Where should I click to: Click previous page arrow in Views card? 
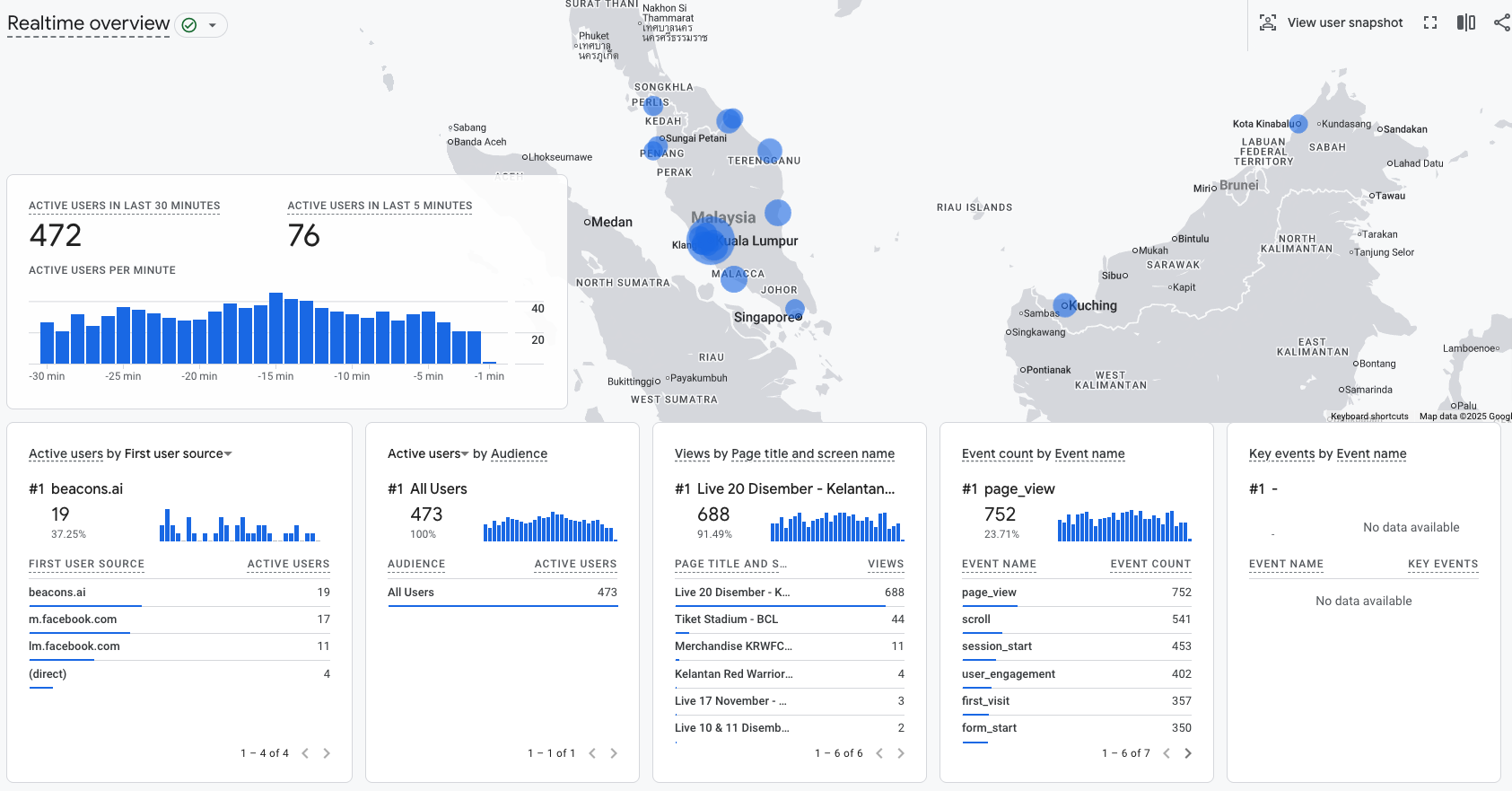879,753
